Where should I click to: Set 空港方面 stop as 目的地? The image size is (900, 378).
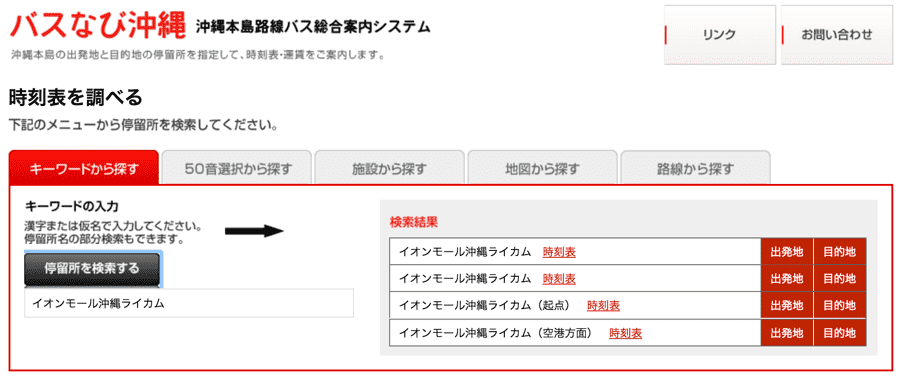tap(840, 333)
